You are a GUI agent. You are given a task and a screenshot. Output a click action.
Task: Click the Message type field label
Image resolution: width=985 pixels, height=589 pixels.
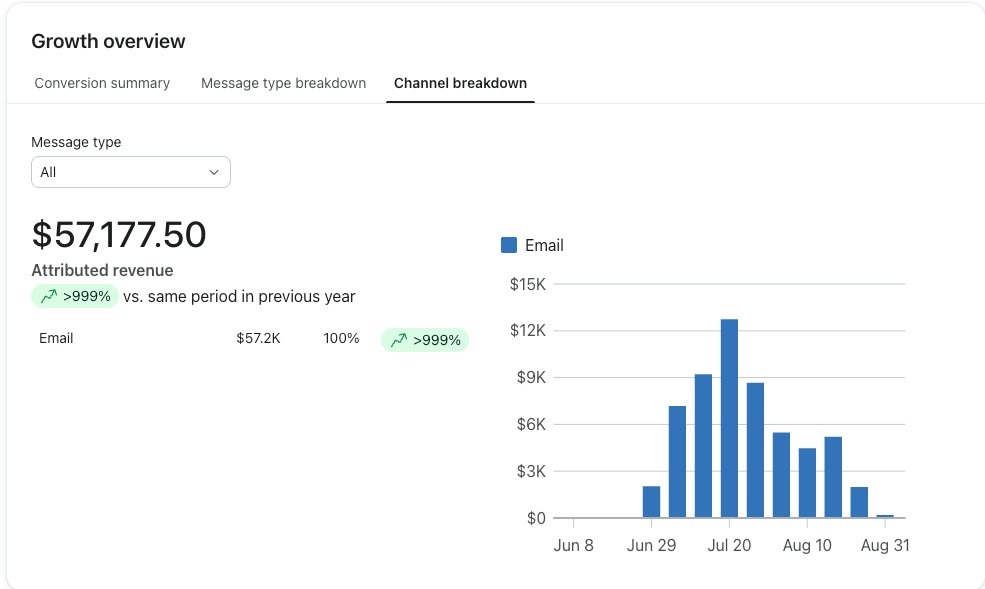[76, 142]
